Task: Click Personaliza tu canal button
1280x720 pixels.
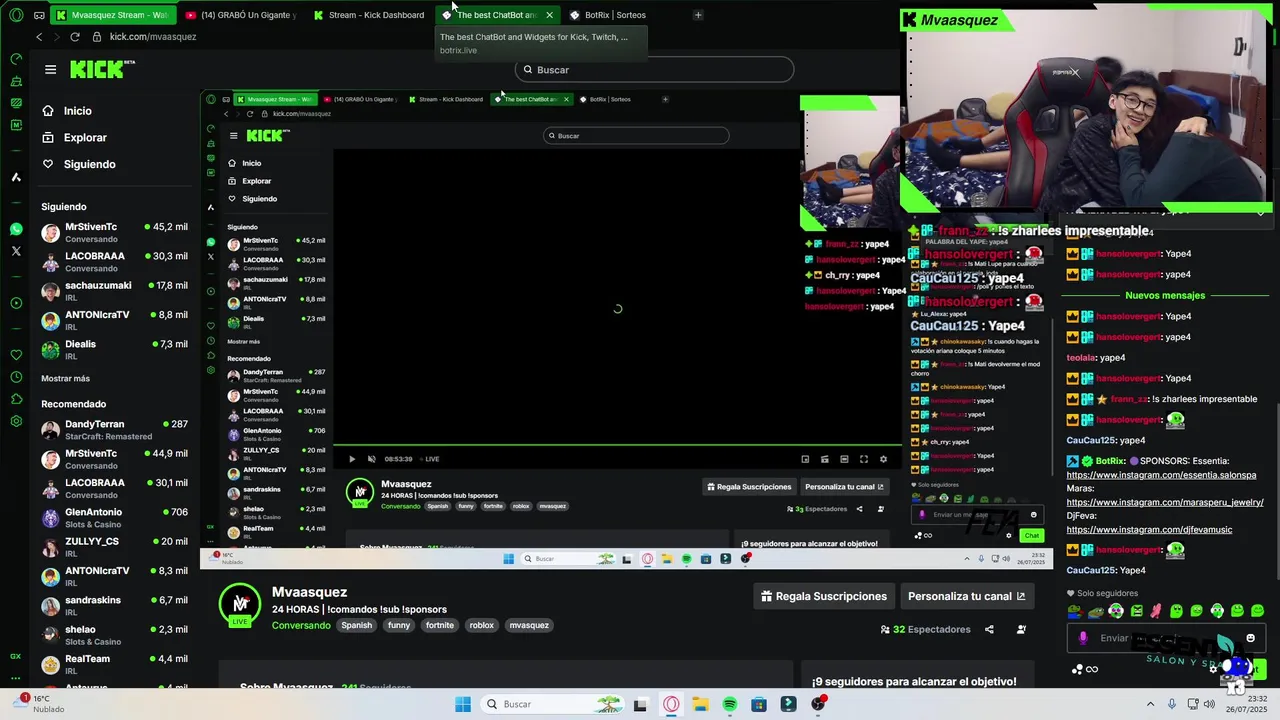Action: pos(966,596)
